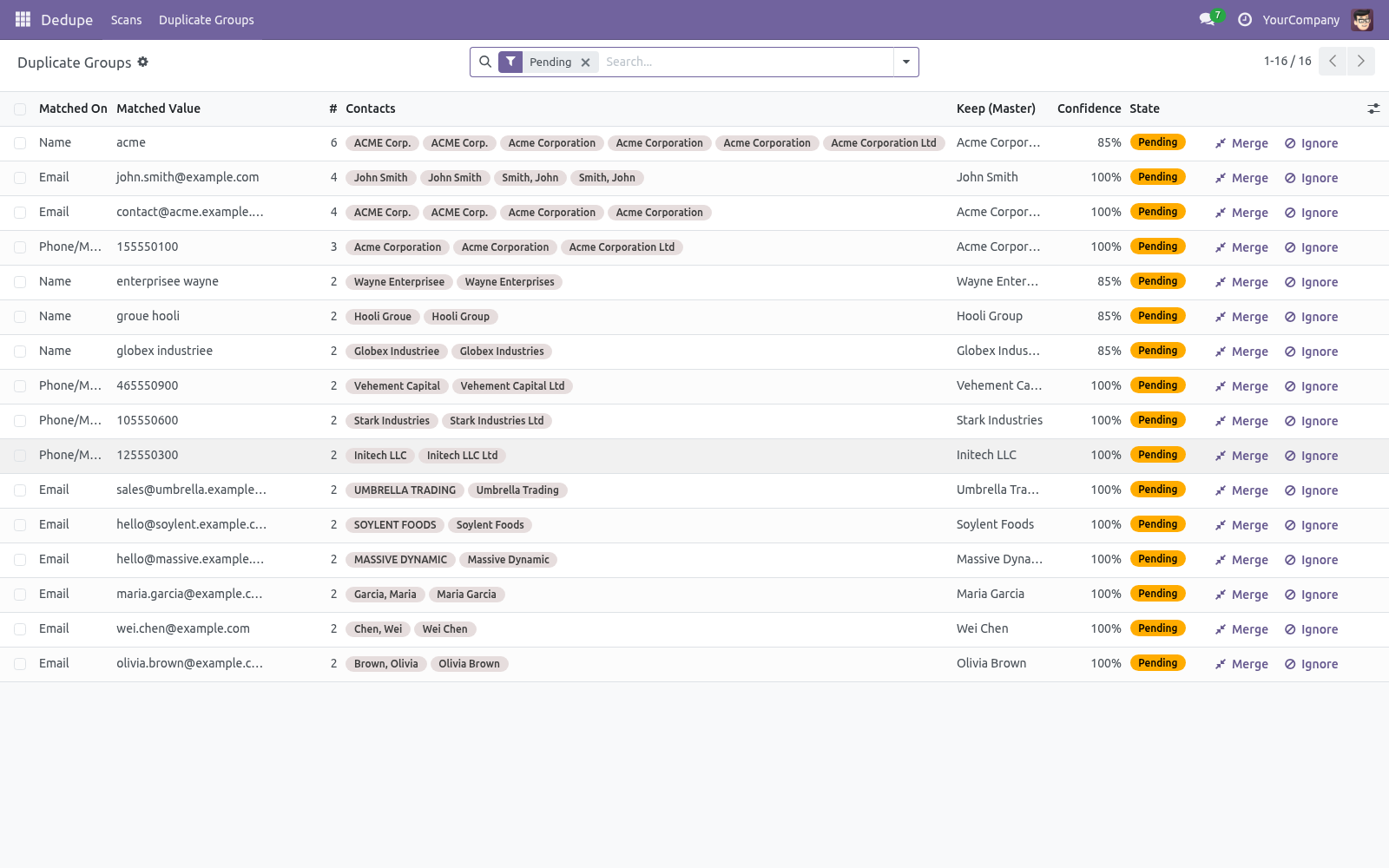Open the messages chat icon
Screen dimensions: 1389x868
coord(1207,19)
